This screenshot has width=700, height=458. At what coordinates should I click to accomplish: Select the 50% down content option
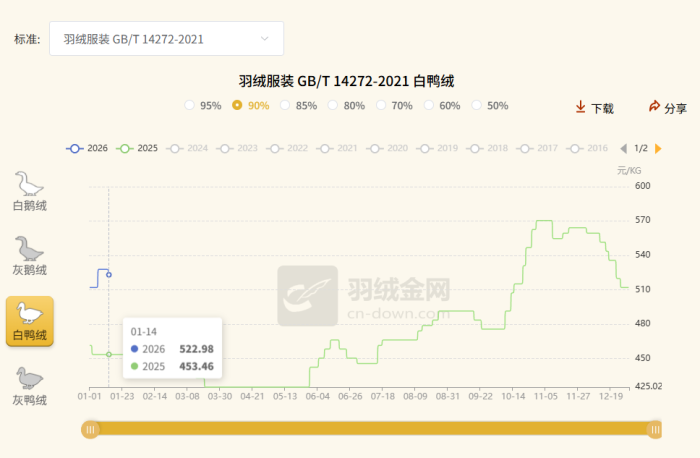point(477,105)
